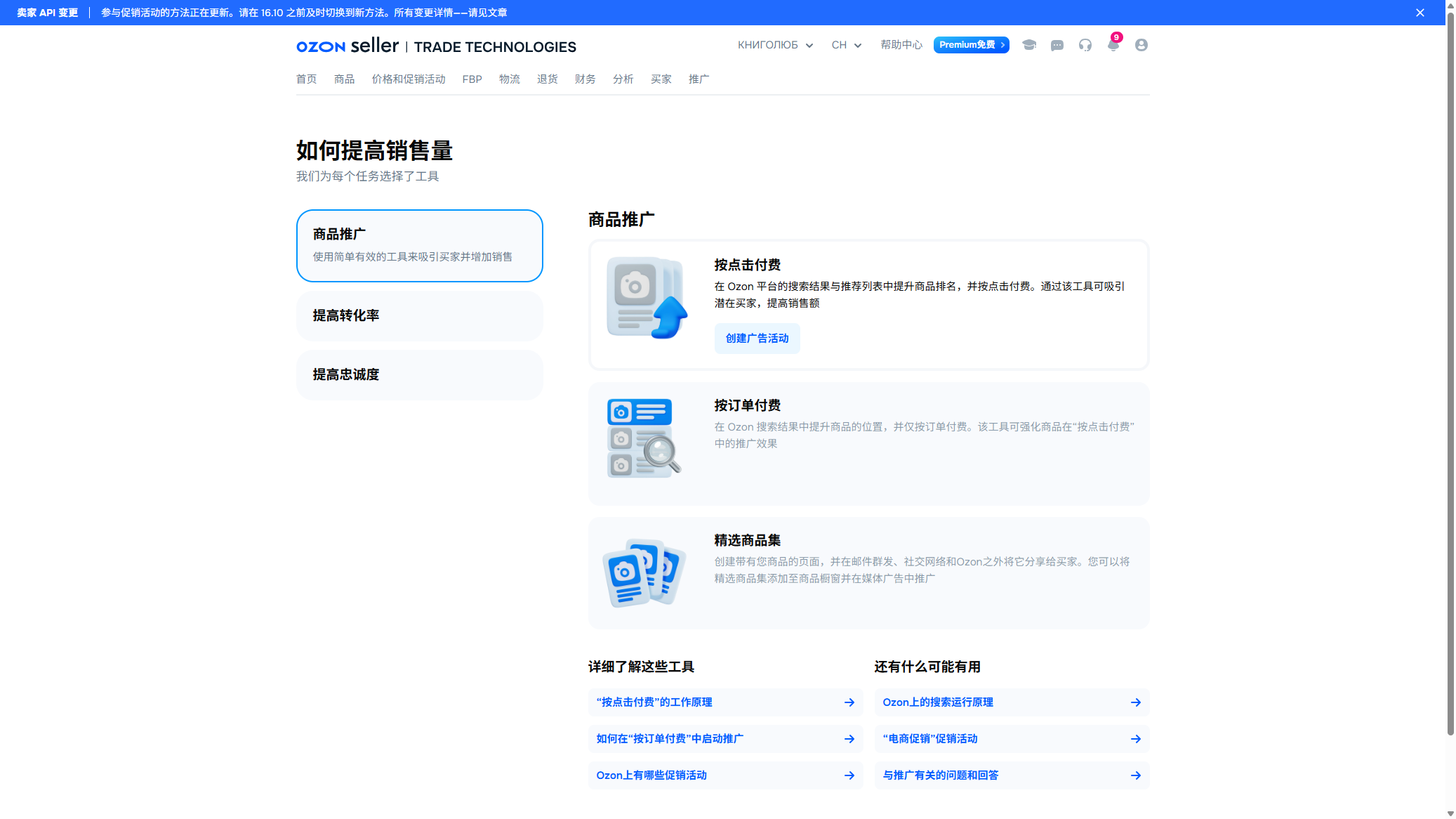Open the notifications bell icon

point(1113,45)
